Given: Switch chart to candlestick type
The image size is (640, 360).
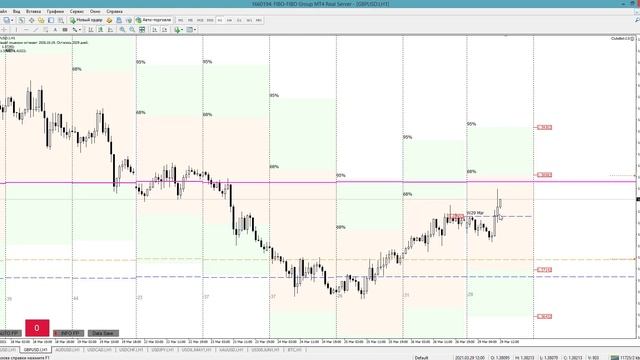Looking at the screenshot, I should coord(100,29).
